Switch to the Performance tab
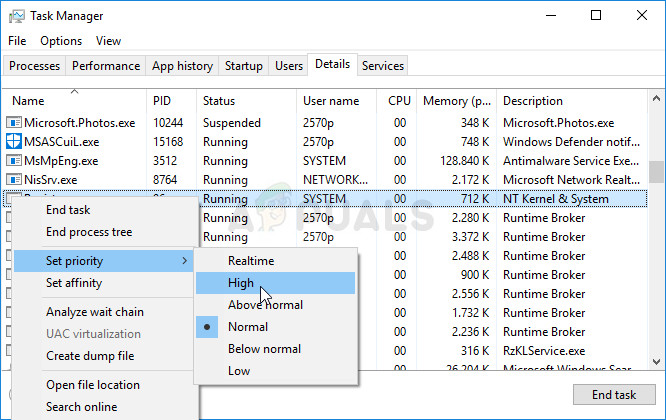The width and height of the screenshot is (666, 420). [x=106, y=66]
